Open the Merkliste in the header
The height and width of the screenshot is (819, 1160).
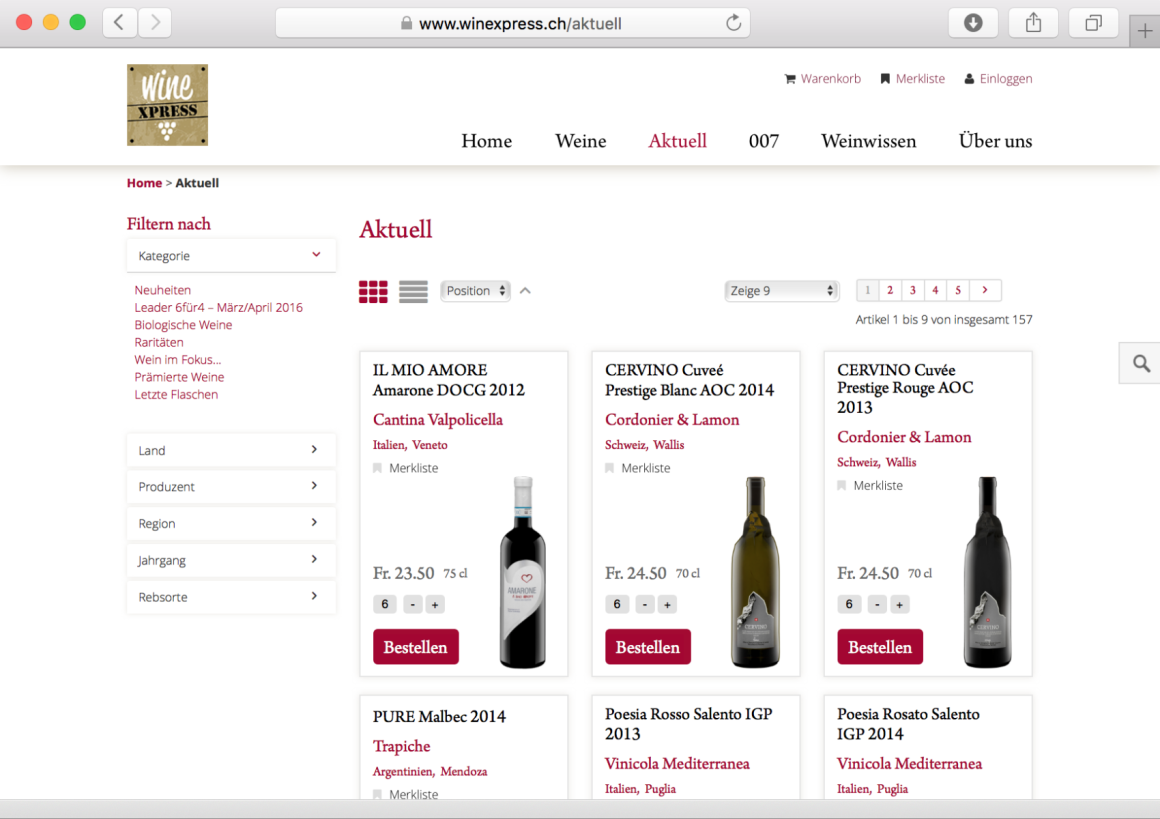[912, 78]
